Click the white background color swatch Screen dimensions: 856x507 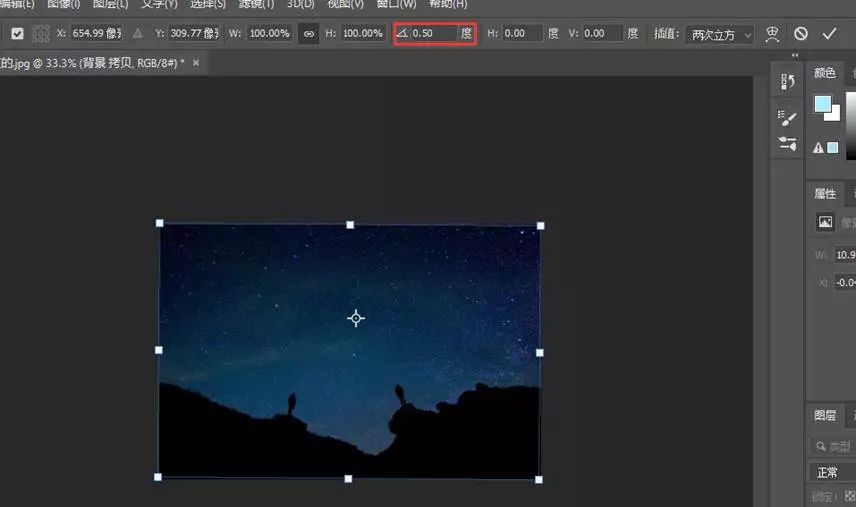tap(835, 115)
